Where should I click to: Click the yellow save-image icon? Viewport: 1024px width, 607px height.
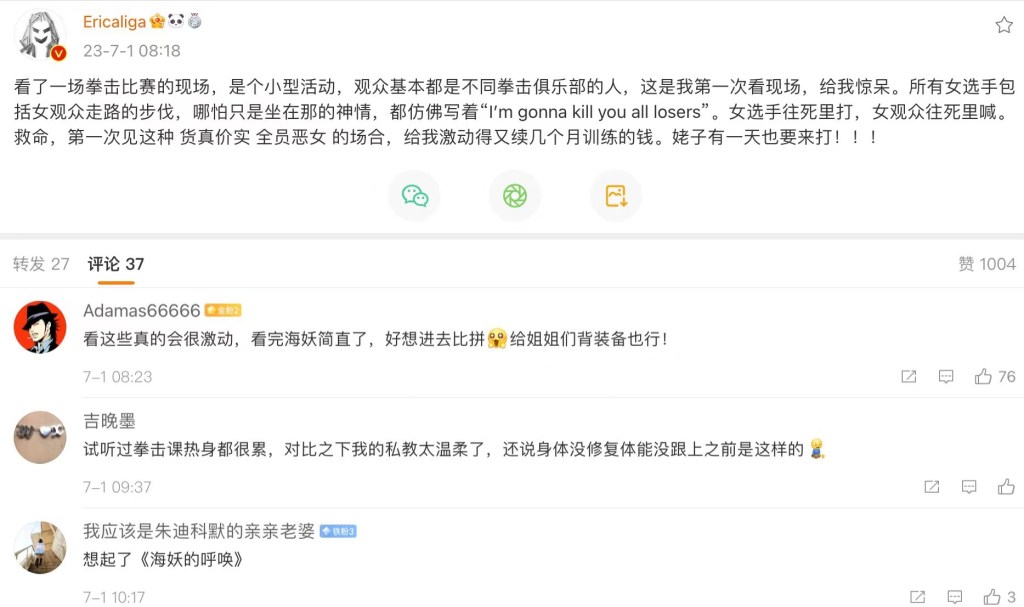(x=615, y=196)
